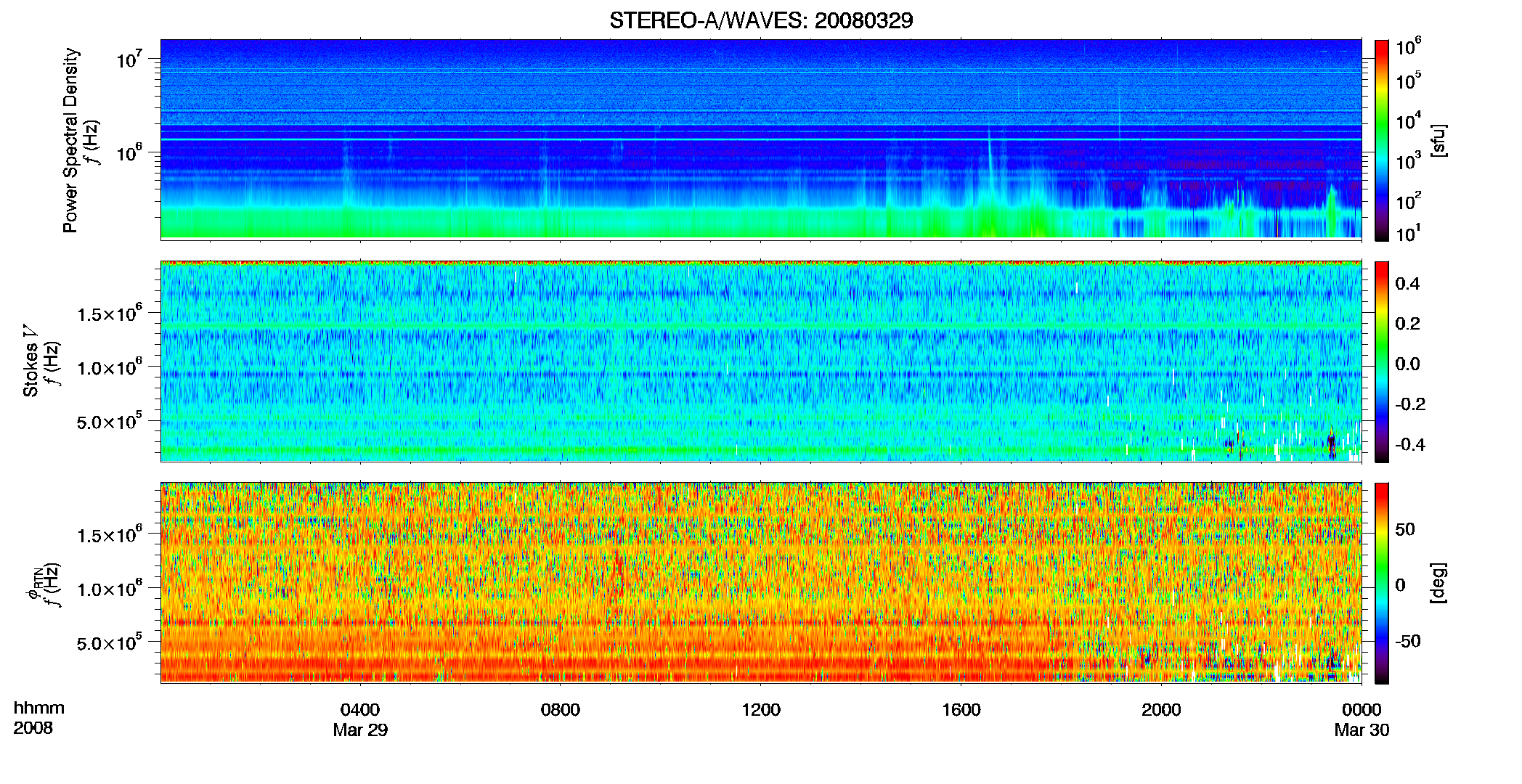Viewport: 1522px width, 784px height.
Task: Click the Mar 29 date label
Action: pyautogui.click(x=360, y=730)
